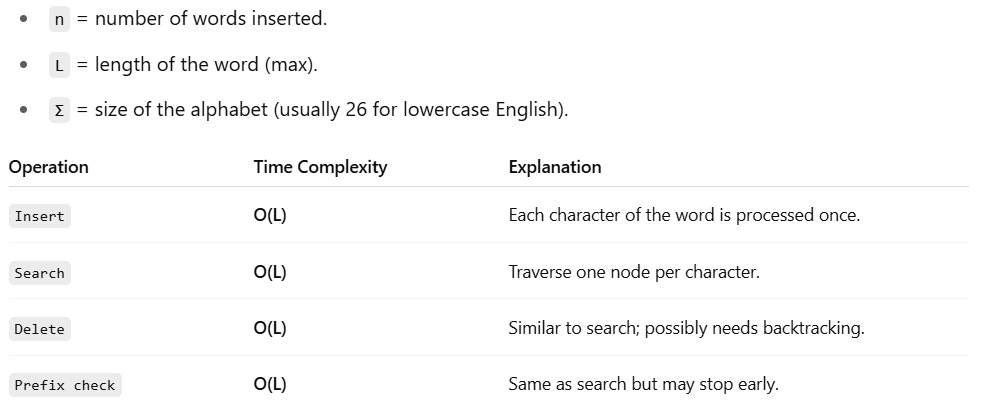Click the Prefix check code label
Screen dimensions: 985x418
pyautogui.click(x=65, y=385)
